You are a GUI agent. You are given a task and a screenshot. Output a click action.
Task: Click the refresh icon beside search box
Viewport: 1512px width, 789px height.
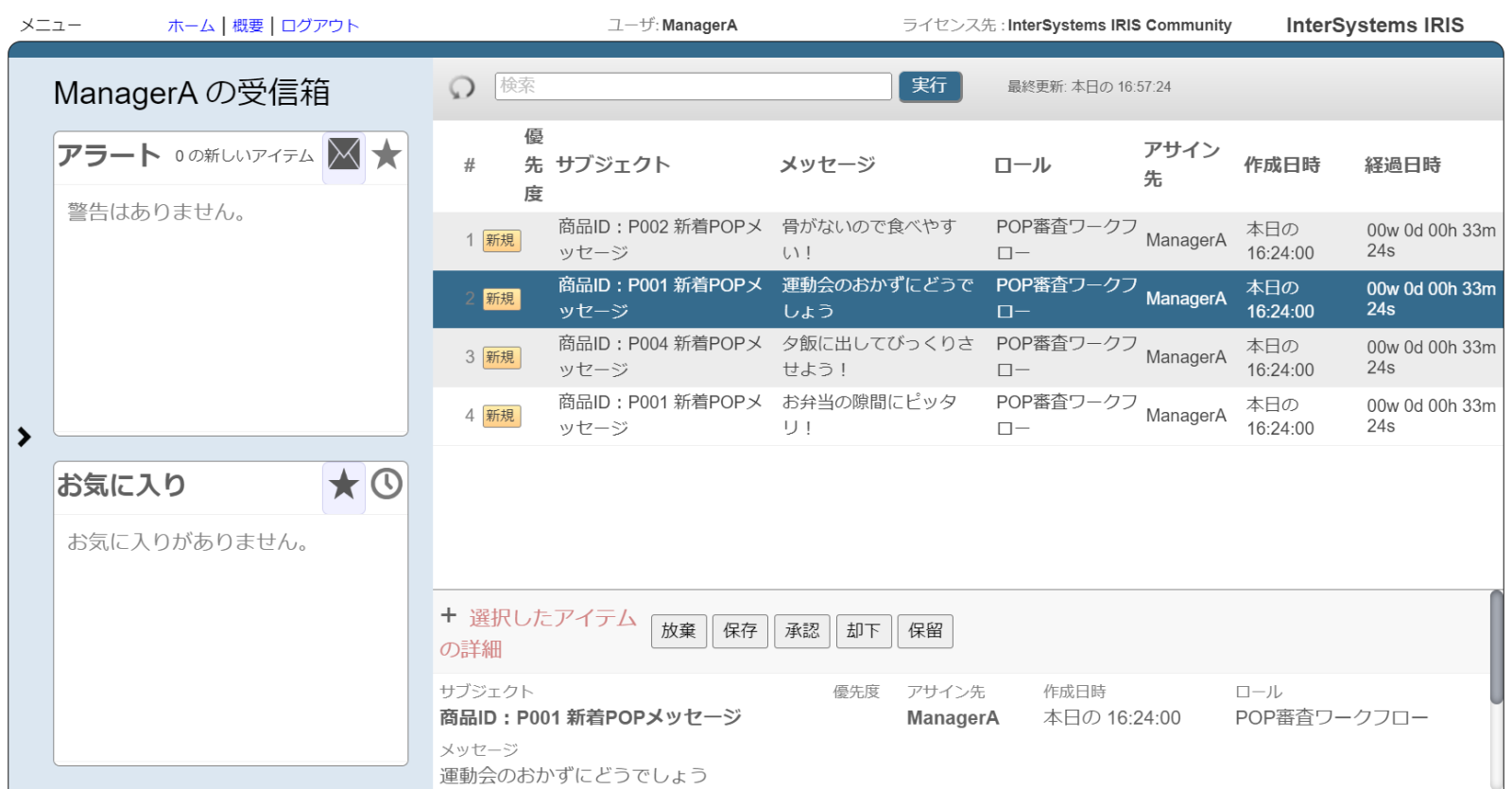click(461, 87)
